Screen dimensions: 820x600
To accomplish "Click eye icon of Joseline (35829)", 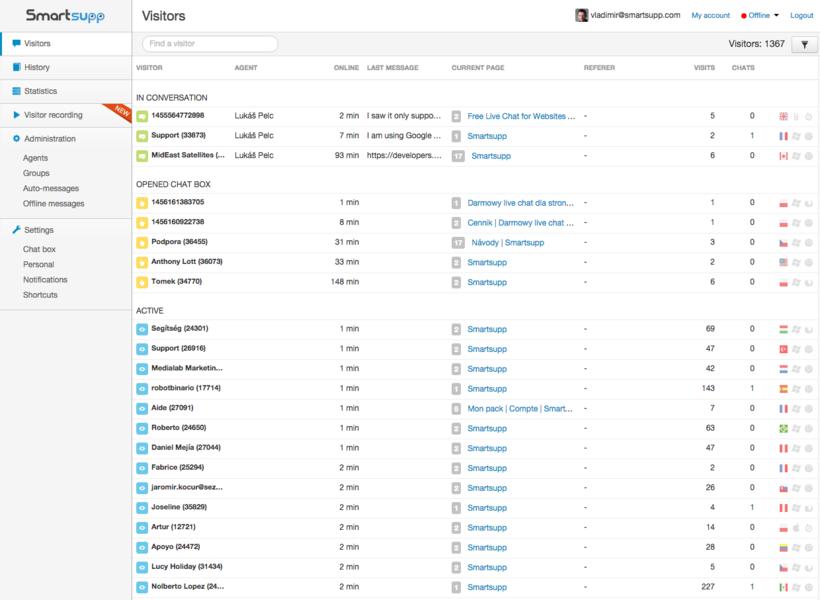I will coord(142,508).
